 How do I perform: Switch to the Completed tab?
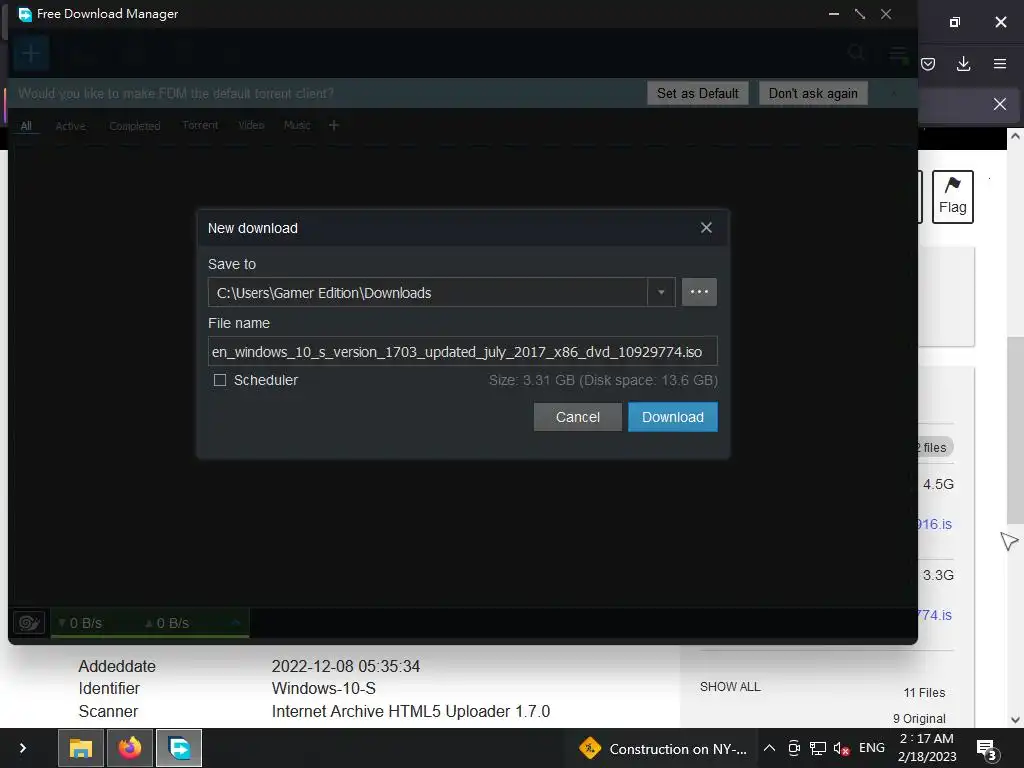pyautogui.click(x=135, y=125)
